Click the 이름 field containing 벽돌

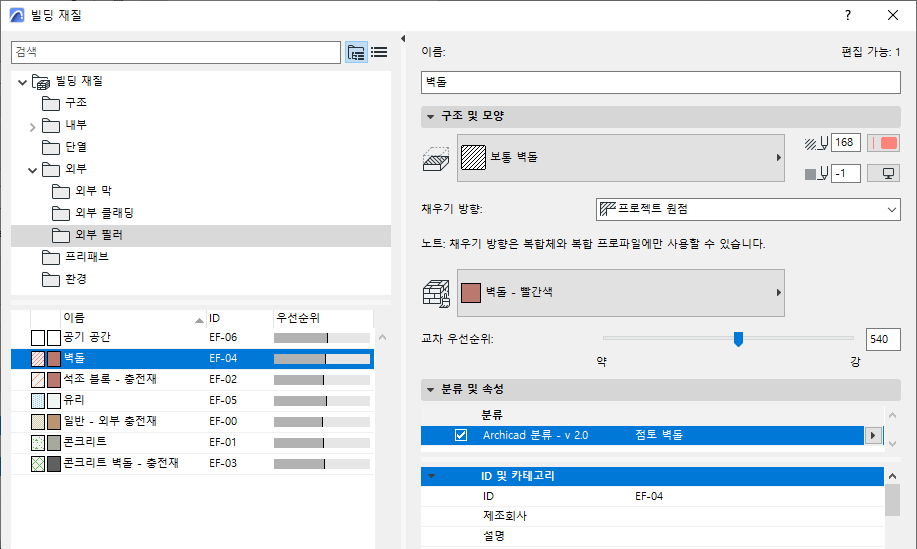pyautogui.click(x=660, y=82)
